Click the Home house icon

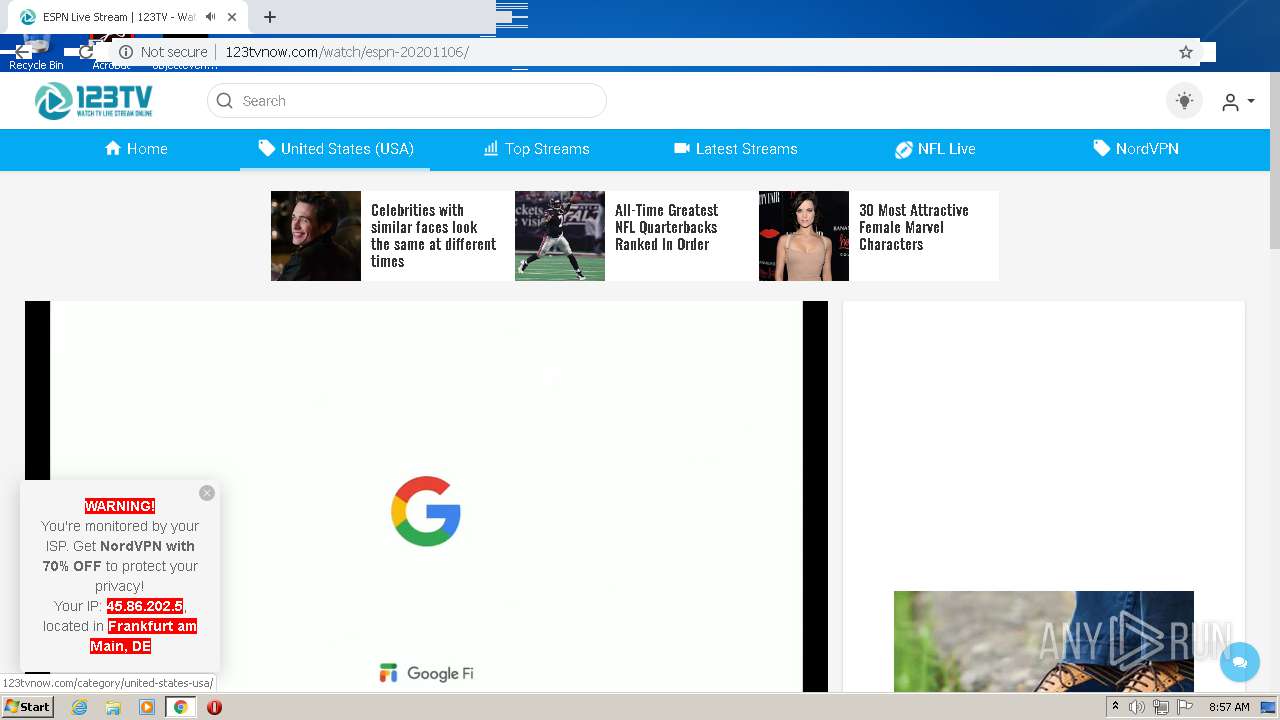pyautogui.click(x=113, y=148)
